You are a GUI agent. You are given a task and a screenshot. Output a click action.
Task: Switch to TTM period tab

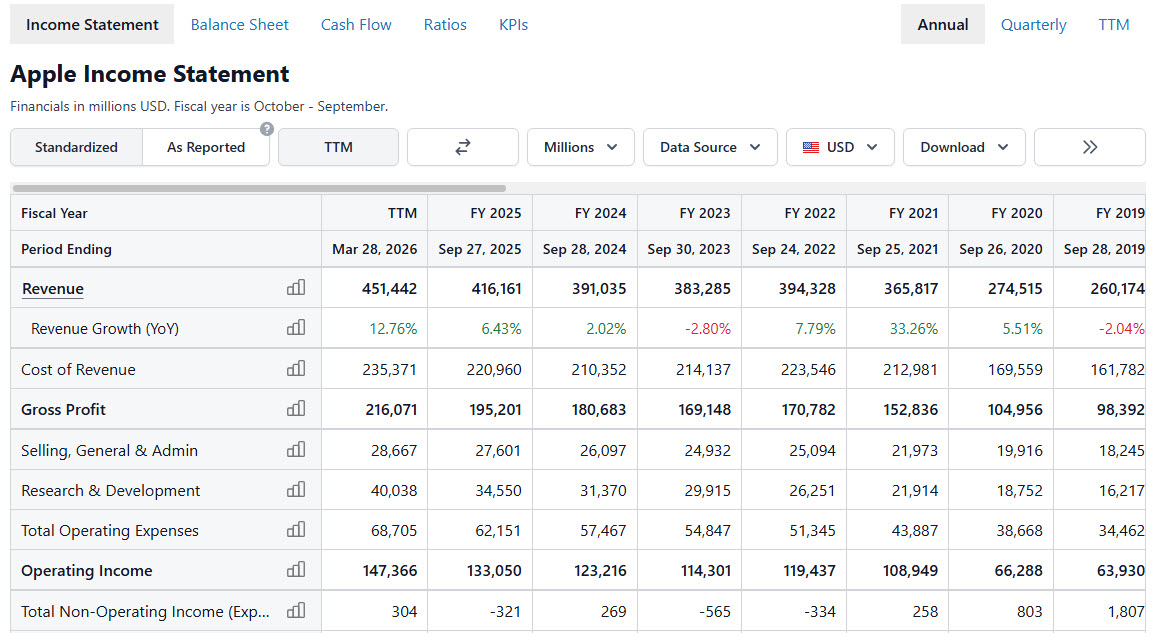click(x=1113, y=24)
